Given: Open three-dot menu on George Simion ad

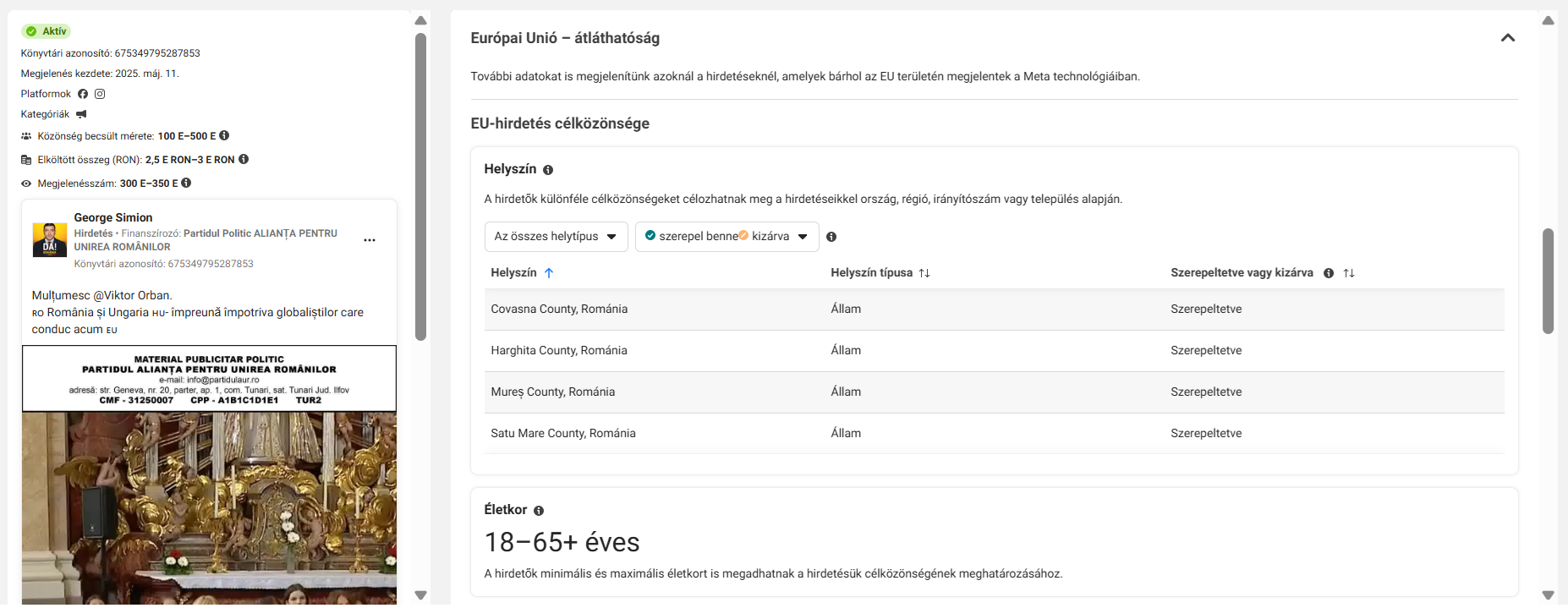Looking at the screenshot, I should [x=370, y=240].
